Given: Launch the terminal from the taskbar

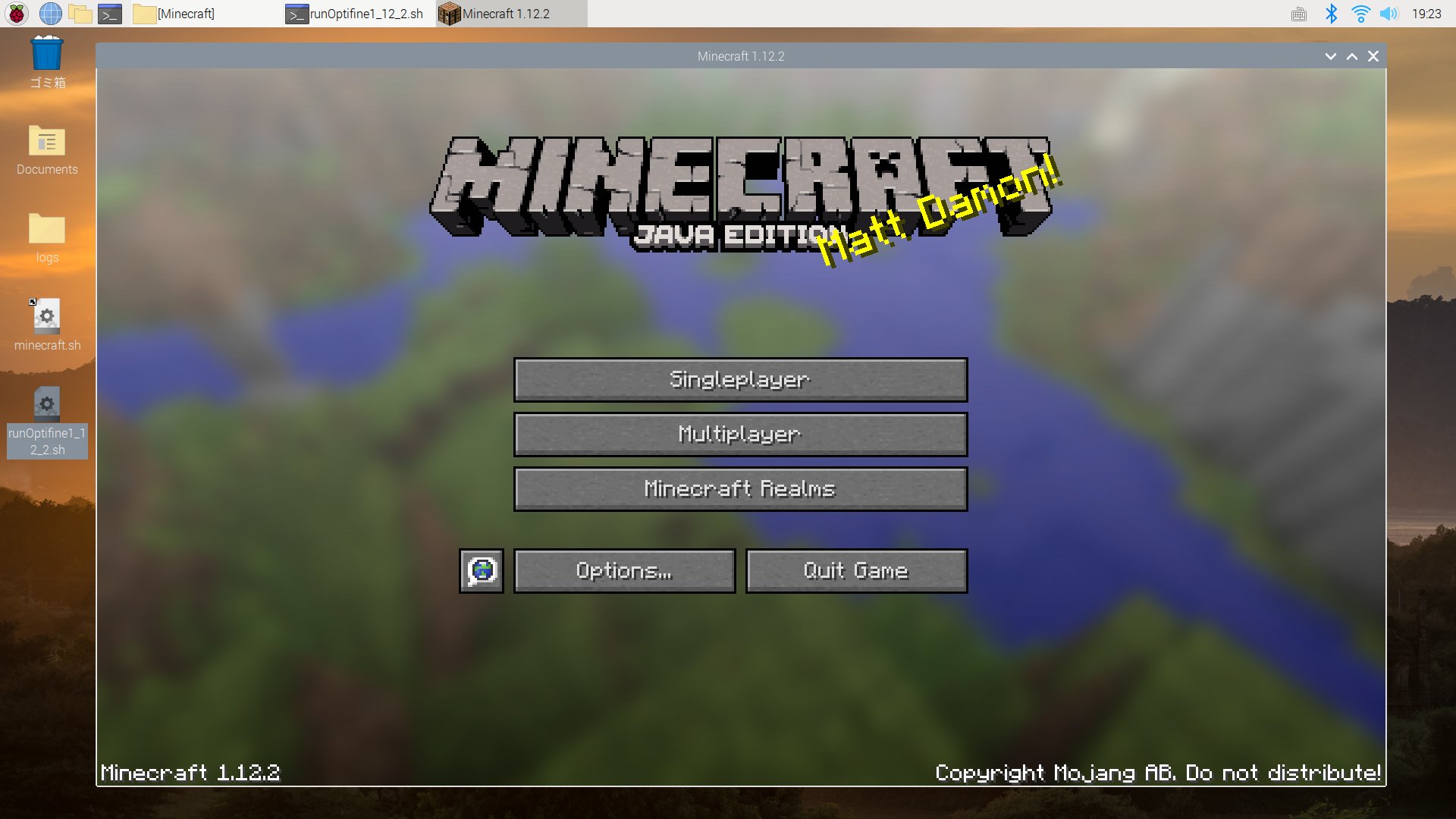Looking at the screenshot, I should coord(110,14).
